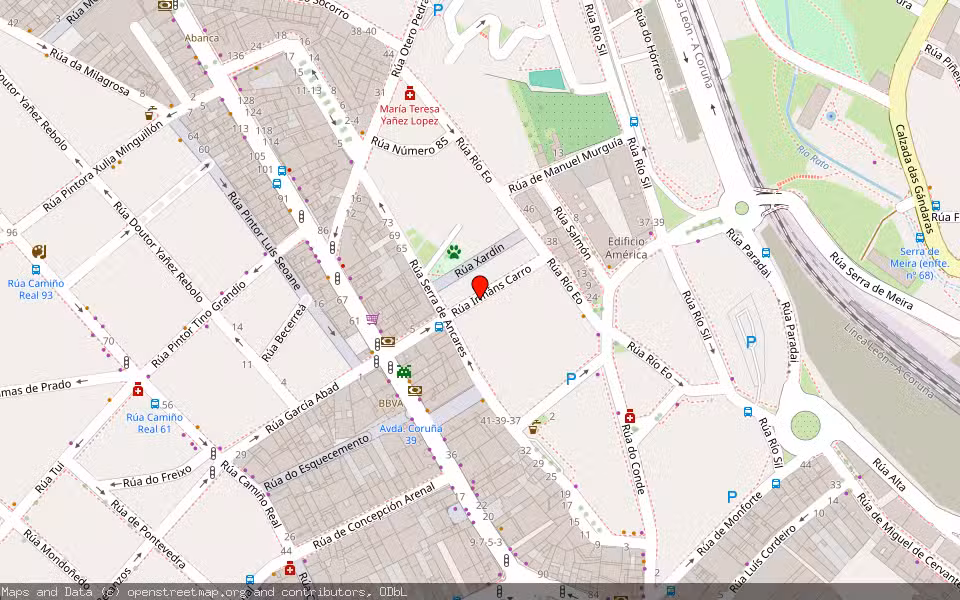Click the bus stop icon on Rúa Irmáns Carro
This screenshot has height=600, width=960.
tap(439, 327)
